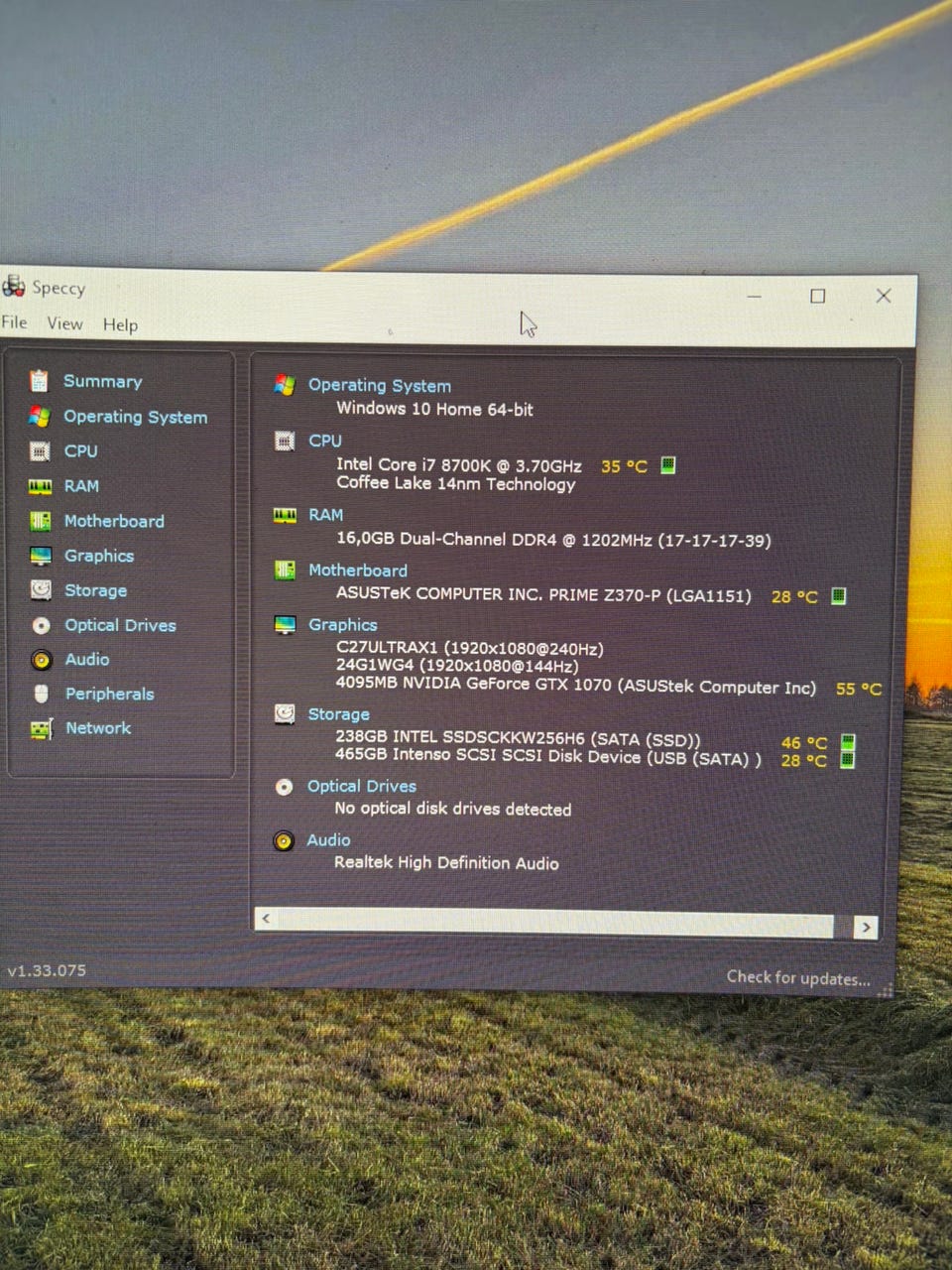Click the horizontal scrollbar left arrow
Screen dimensions: 952x1270
[x=265, y=919]
